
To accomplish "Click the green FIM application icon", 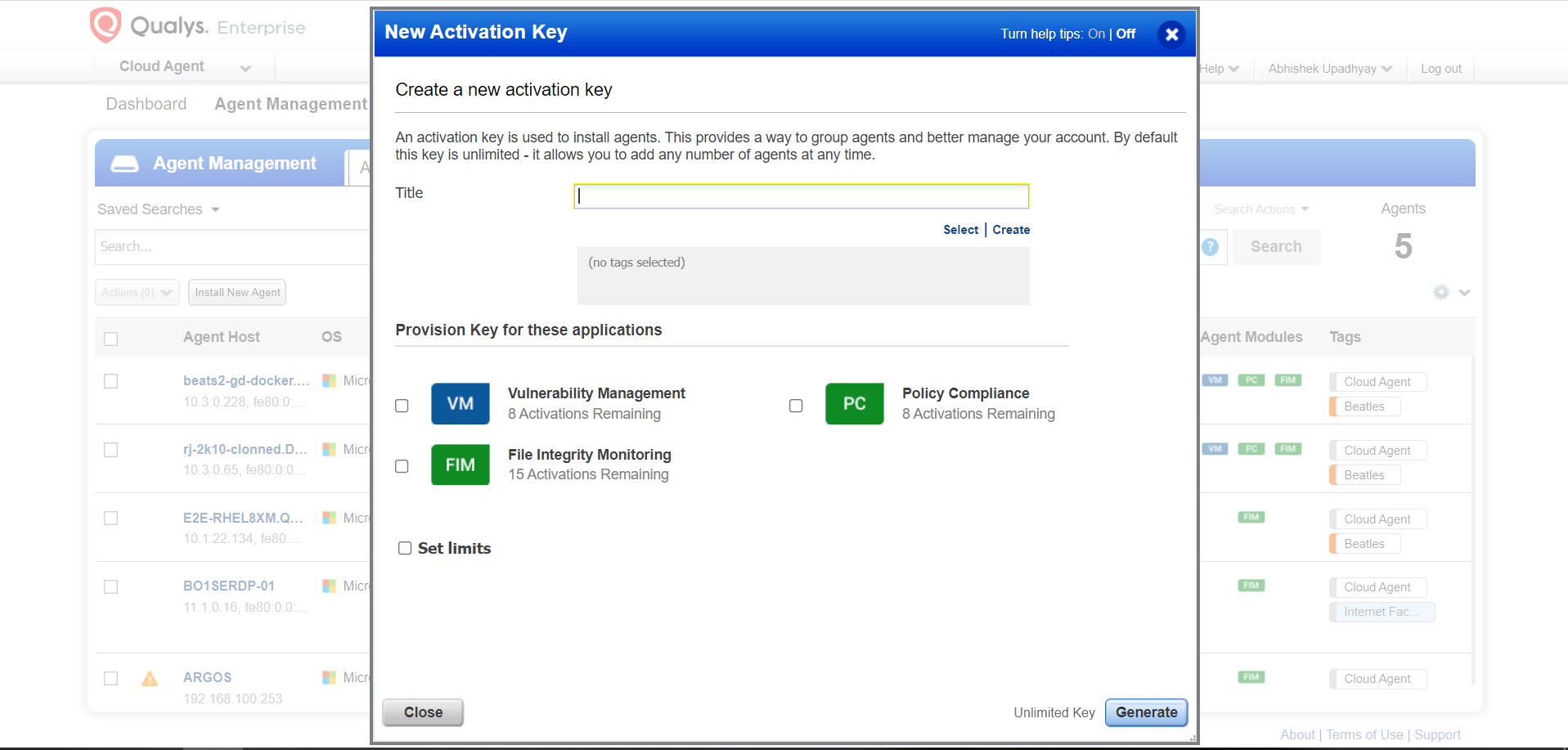I will coord(460,465).
